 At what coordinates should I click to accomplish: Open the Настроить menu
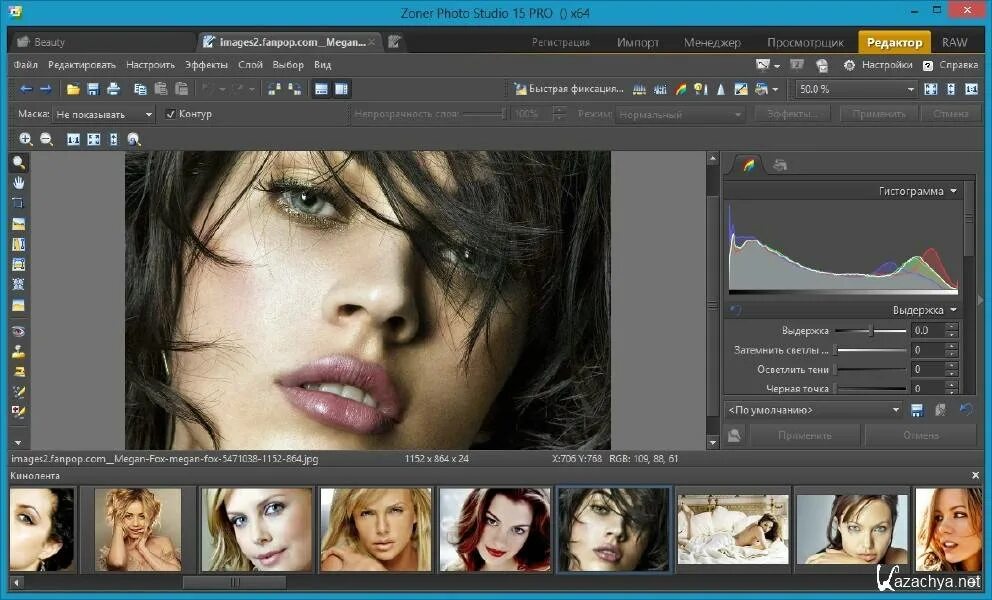[x=150, y=65]
